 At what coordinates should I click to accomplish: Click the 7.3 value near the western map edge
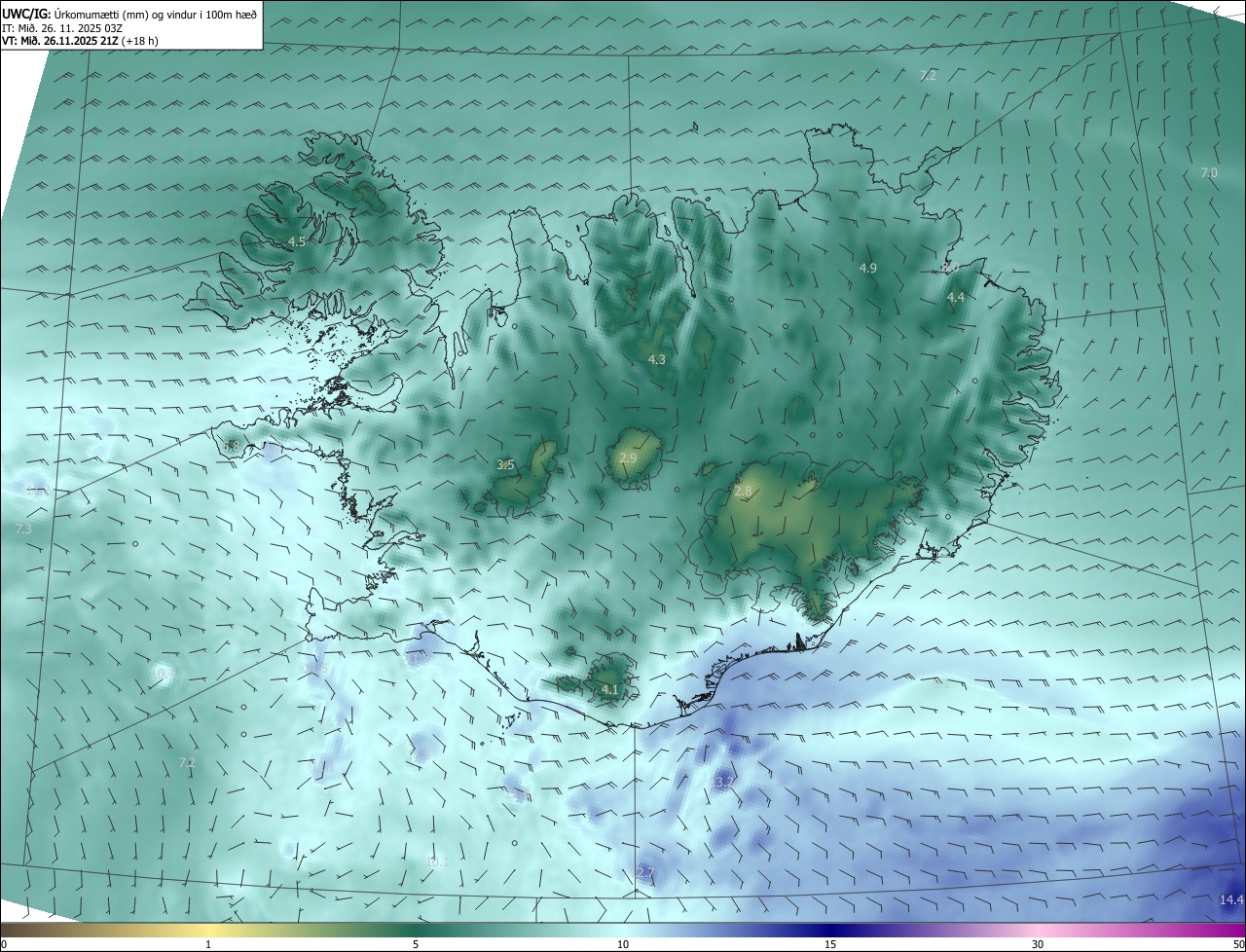[x=23, y=529]
